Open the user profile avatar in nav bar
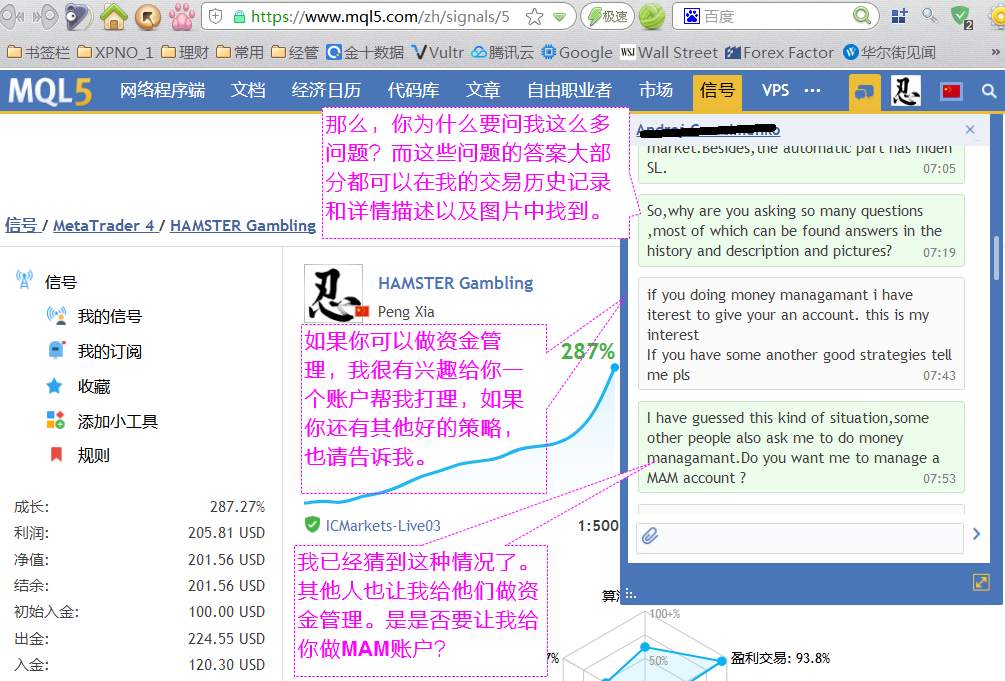This screenshot has width=1005, height=681. coord(906,90)
